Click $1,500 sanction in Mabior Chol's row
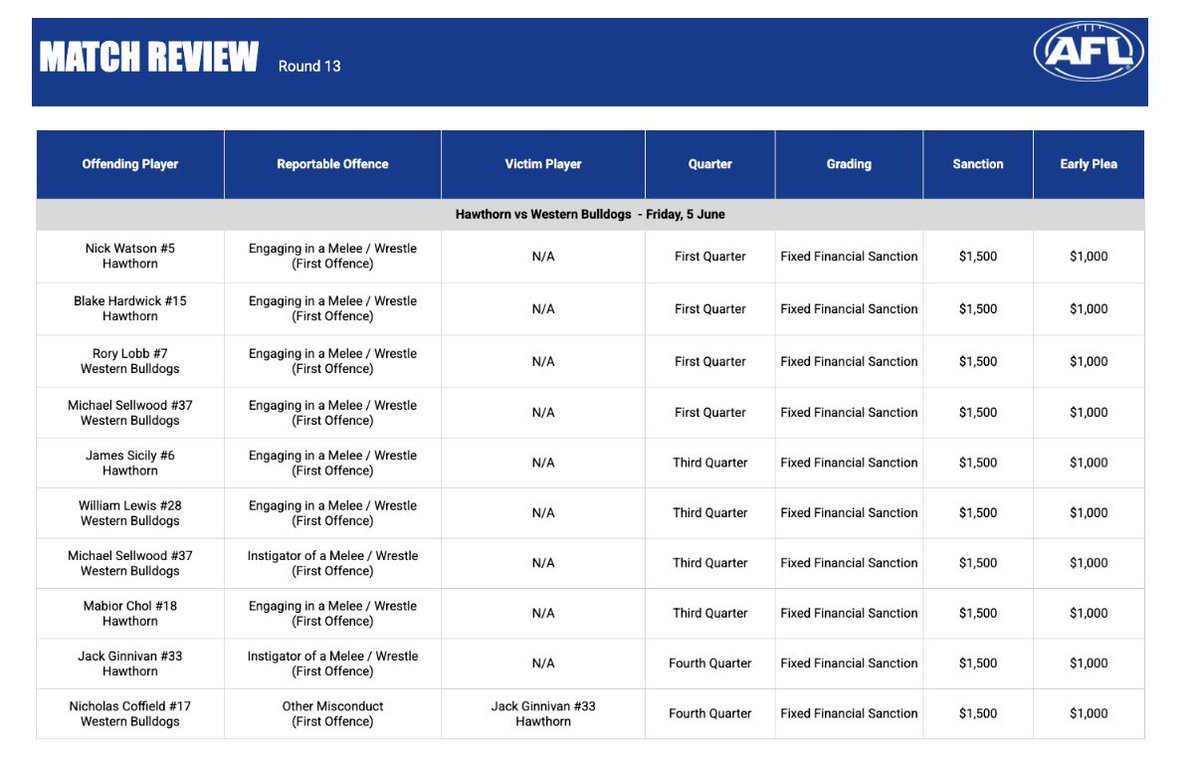The image size is (1200, 758). (x=978, y=613)
